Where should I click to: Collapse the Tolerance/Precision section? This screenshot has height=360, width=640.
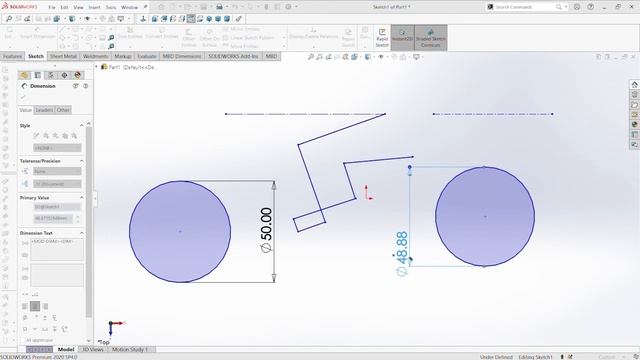(82, 161)
